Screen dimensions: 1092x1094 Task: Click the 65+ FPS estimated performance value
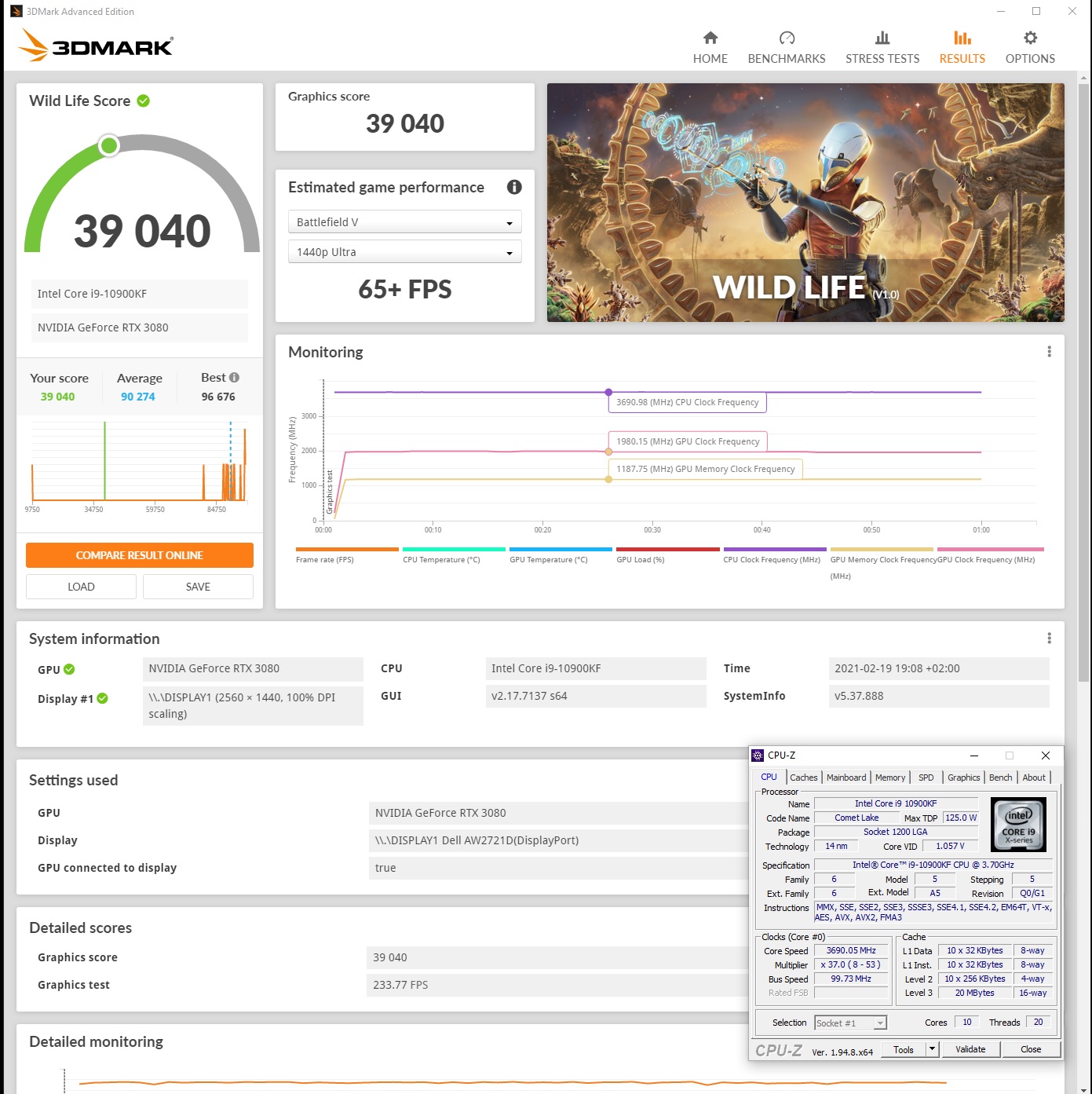405,289
